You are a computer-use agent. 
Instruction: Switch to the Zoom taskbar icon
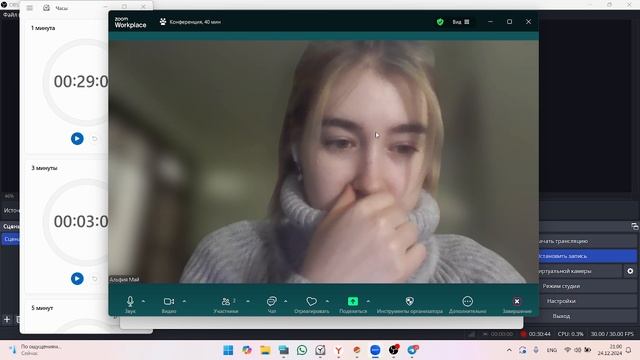point(375,350)
